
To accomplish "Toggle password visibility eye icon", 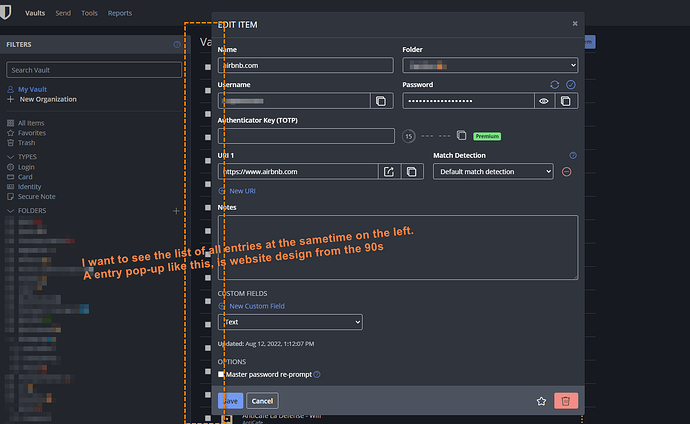I will tap(544, 101).
